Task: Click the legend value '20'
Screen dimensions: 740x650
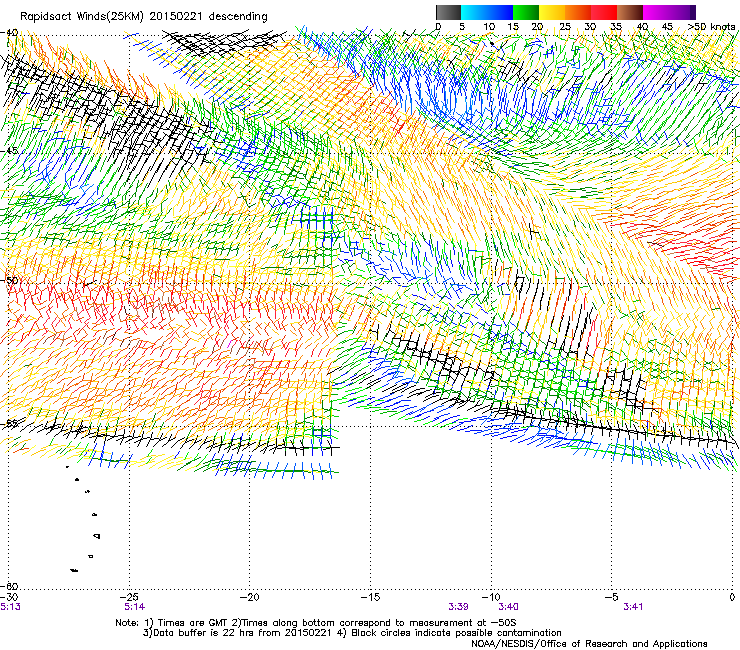Action: (x=538, y=27)
